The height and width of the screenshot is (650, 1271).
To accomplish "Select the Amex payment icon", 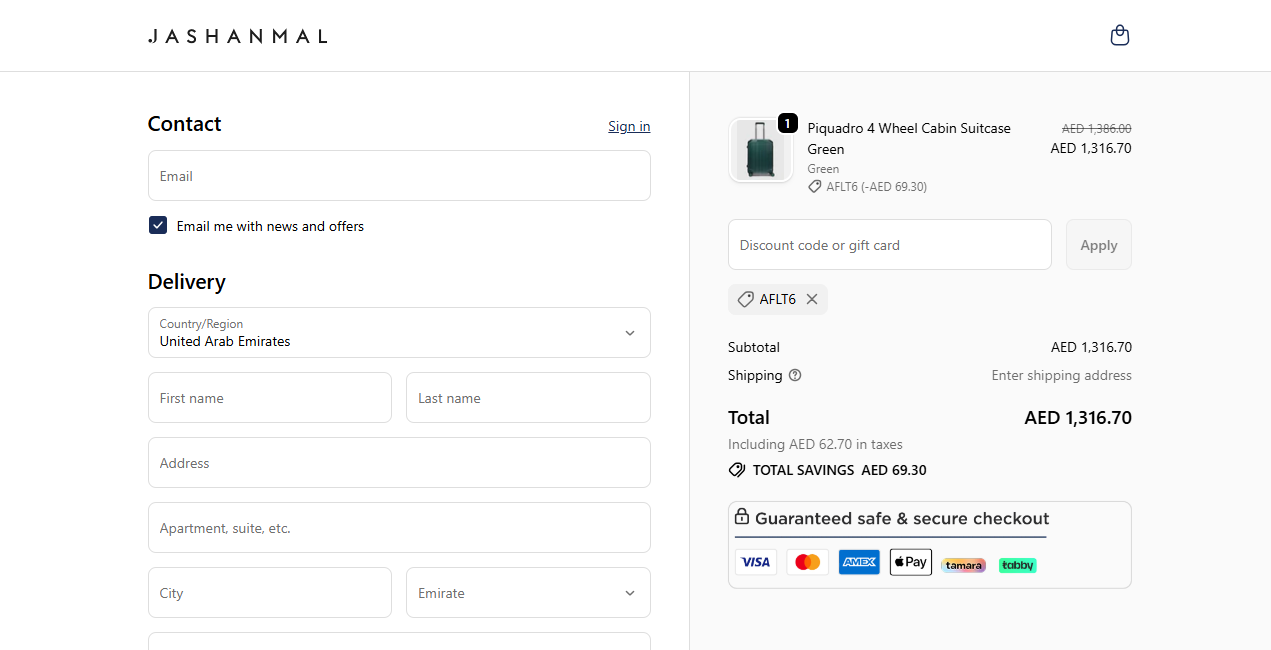I will (x=859, y=562).
